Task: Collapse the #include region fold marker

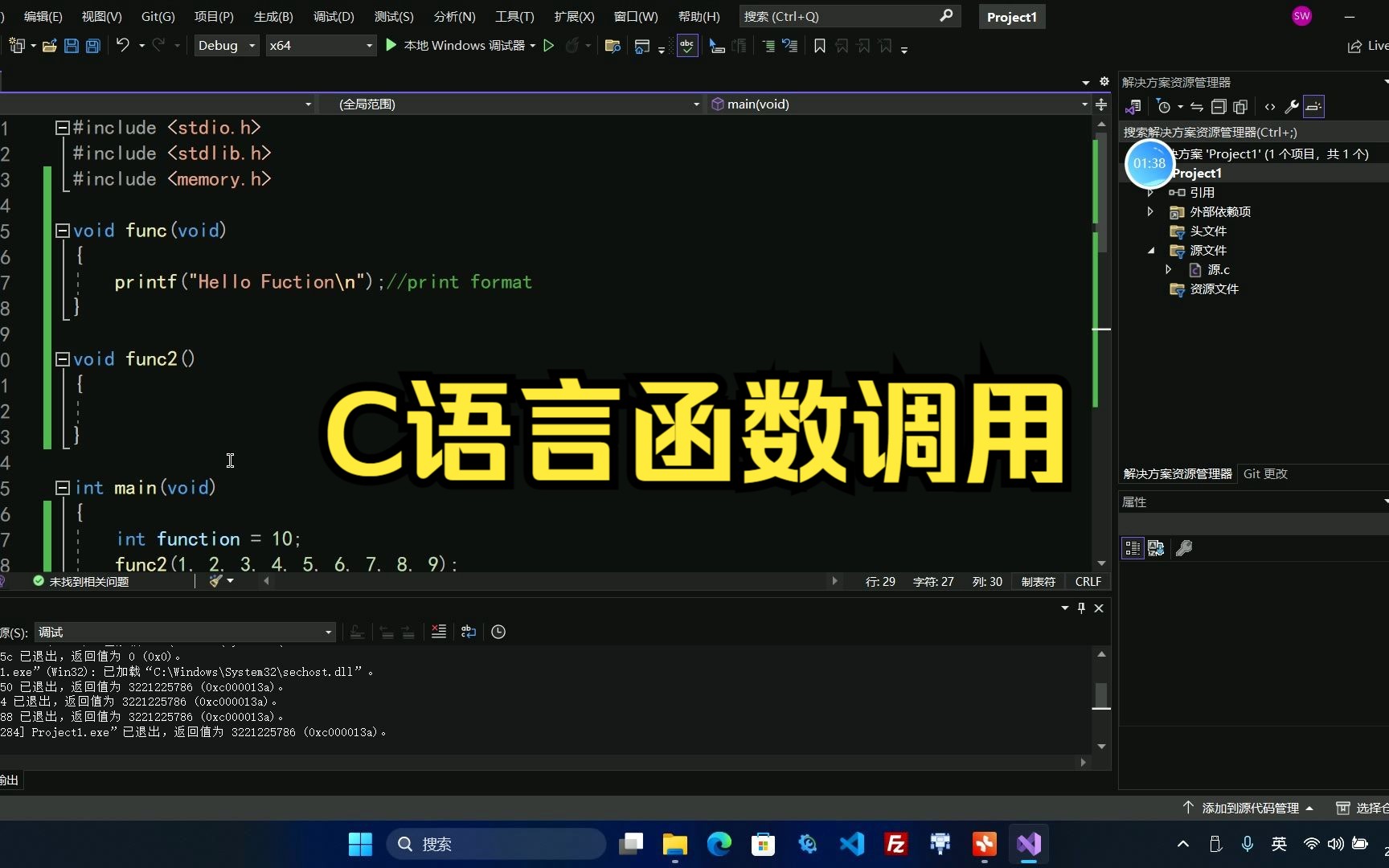Action: [x=62, y=127]
